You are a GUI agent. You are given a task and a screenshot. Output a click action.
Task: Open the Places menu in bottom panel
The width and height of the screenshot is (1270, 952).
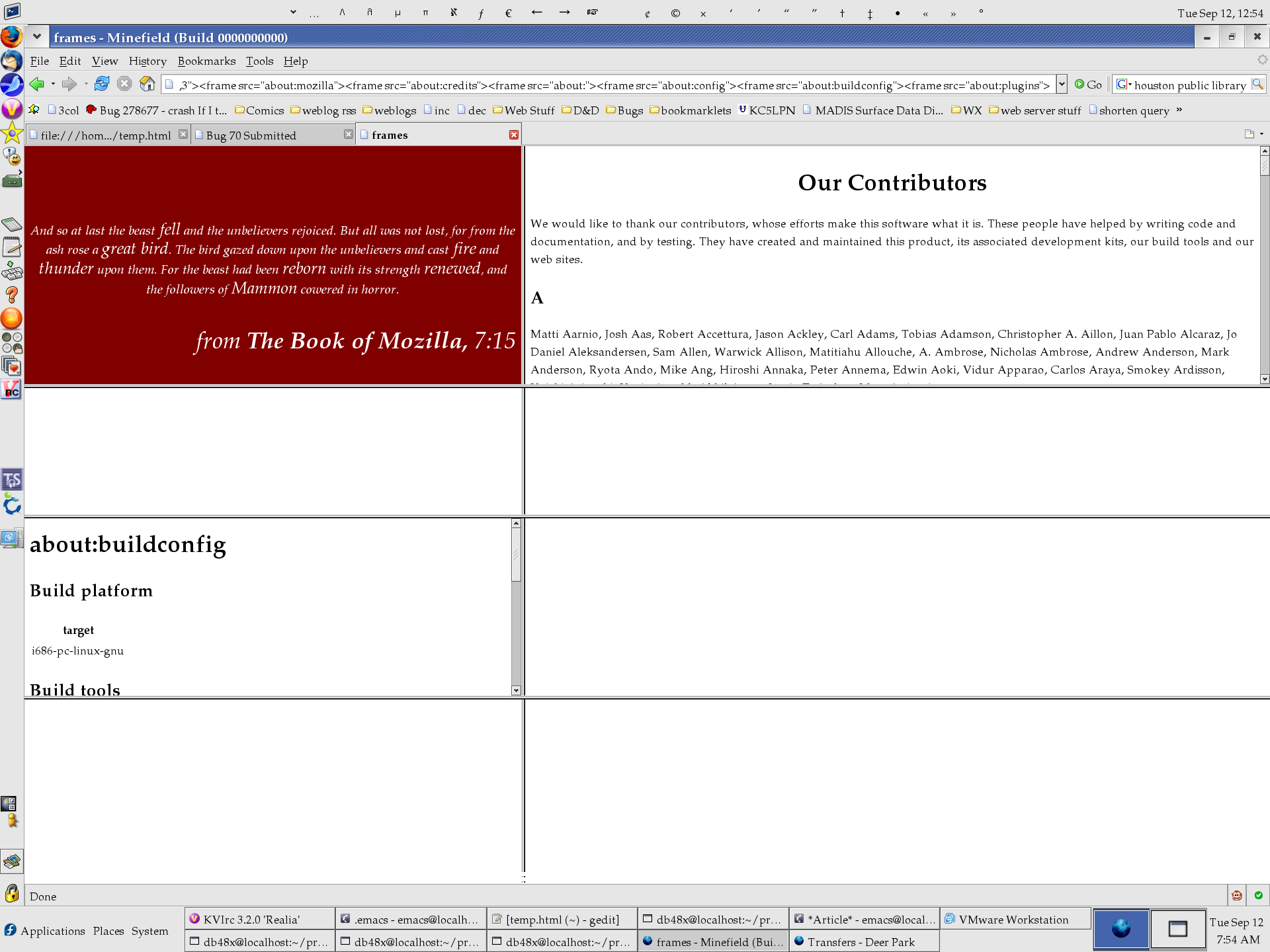[x=108, y=931]
